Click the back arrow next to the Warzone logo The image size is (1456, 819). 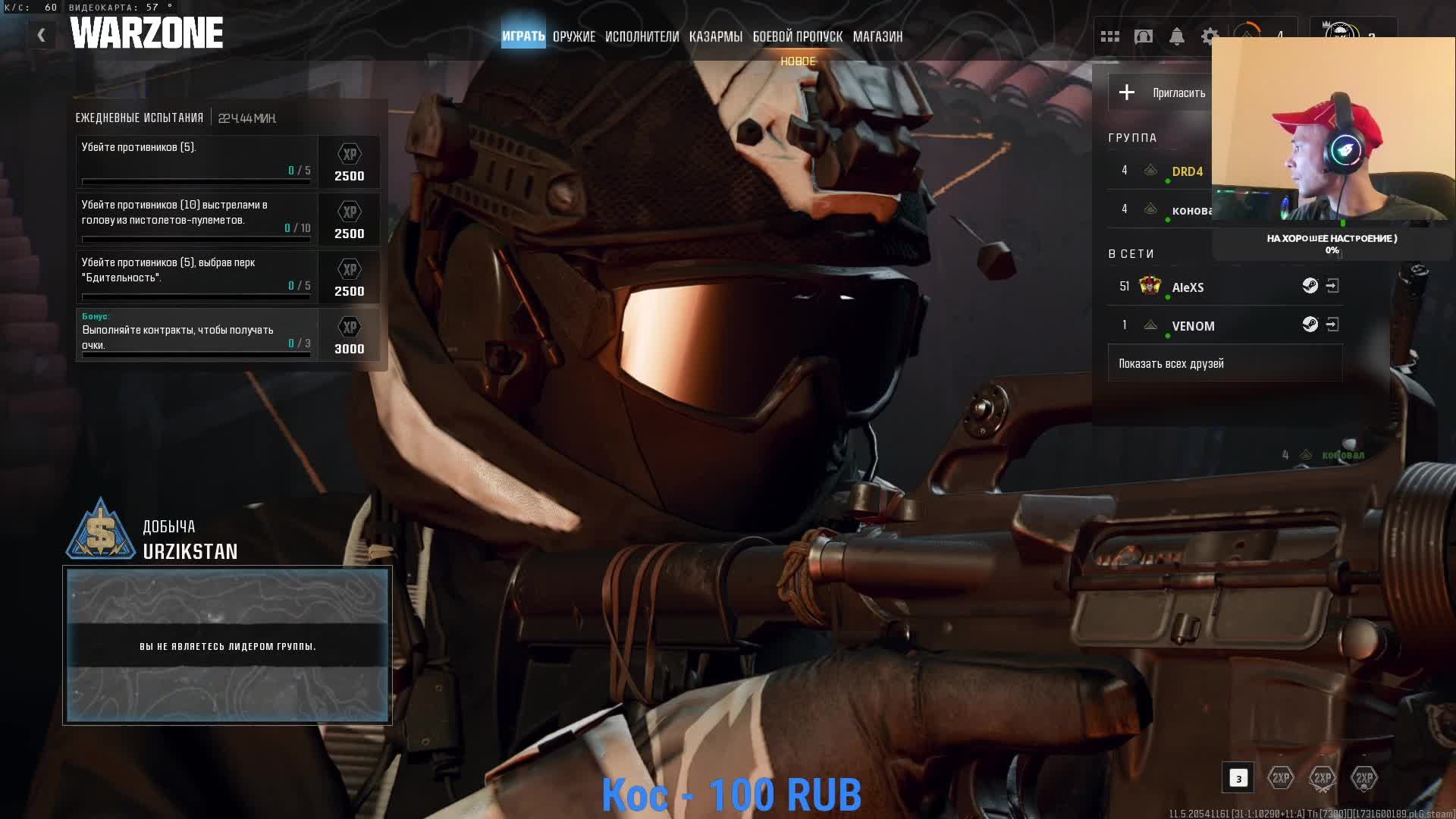41,35
